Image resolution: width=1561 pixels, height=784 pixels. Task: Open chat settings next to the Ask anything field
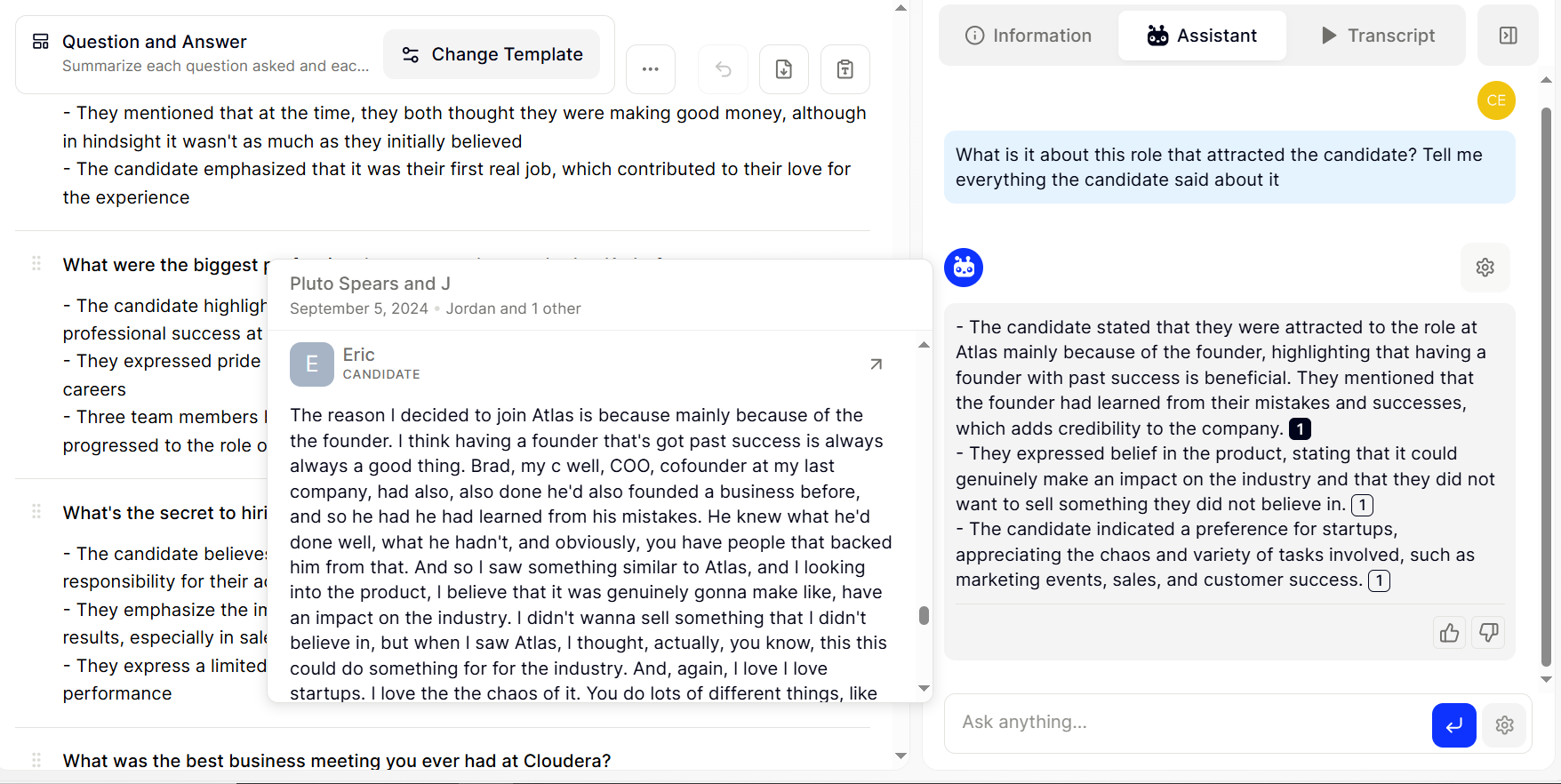pos(1504,724)
